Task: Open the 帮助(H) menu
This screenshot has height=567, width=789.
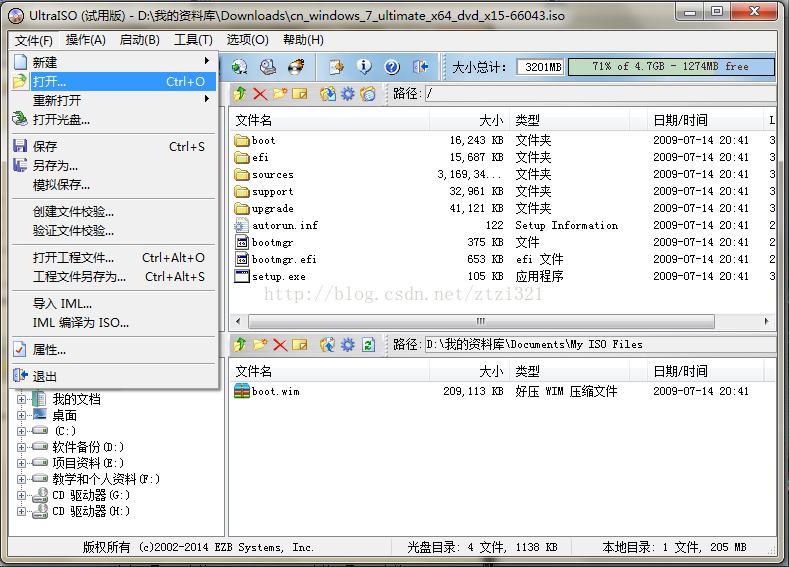Action: coord(303,40)
